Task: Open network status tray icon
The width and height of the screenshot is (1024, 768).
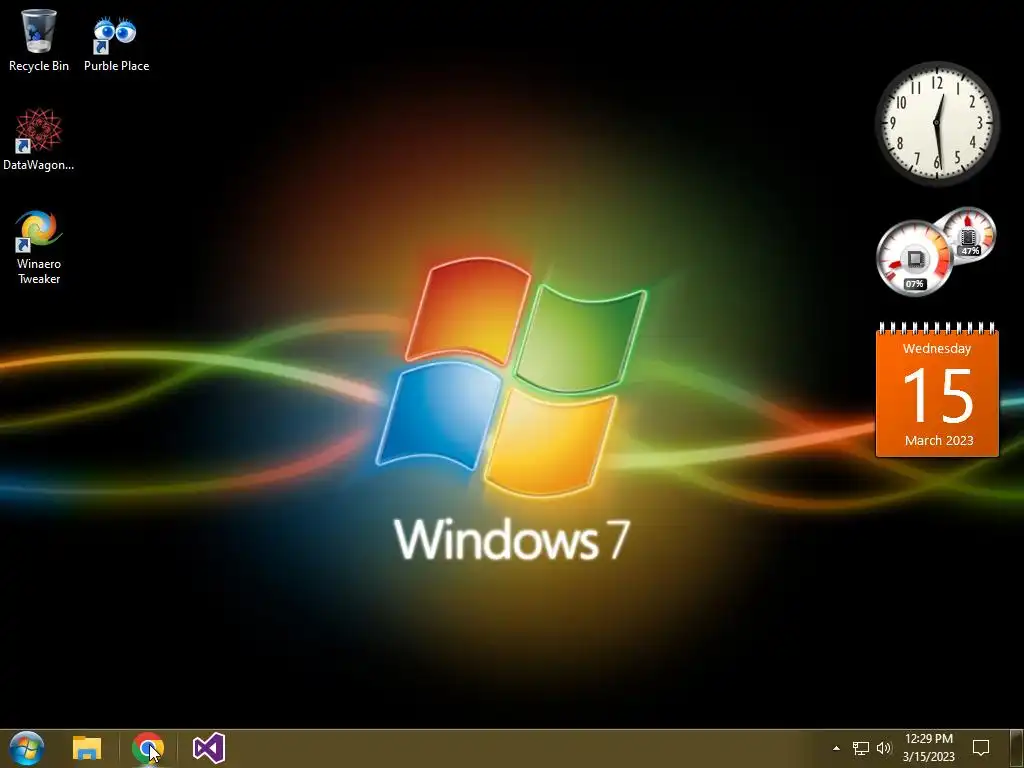Action: pyautogui.click(x=861, y=748)
